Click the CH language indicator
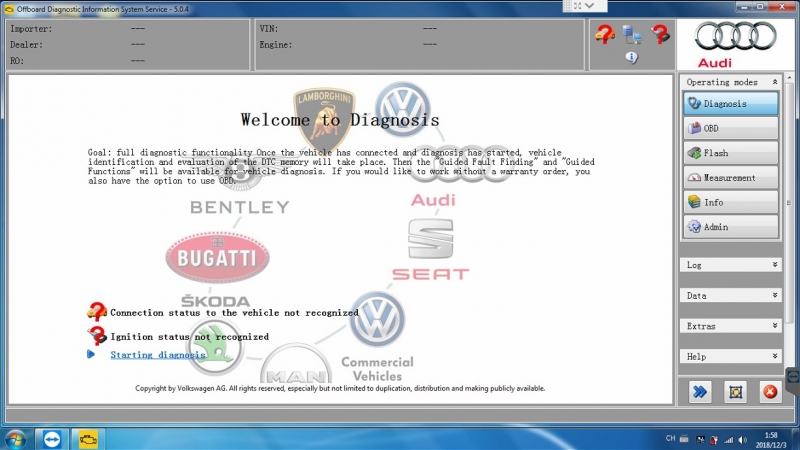The width and height of the screenshot is (800, 450). coord(670,438)
